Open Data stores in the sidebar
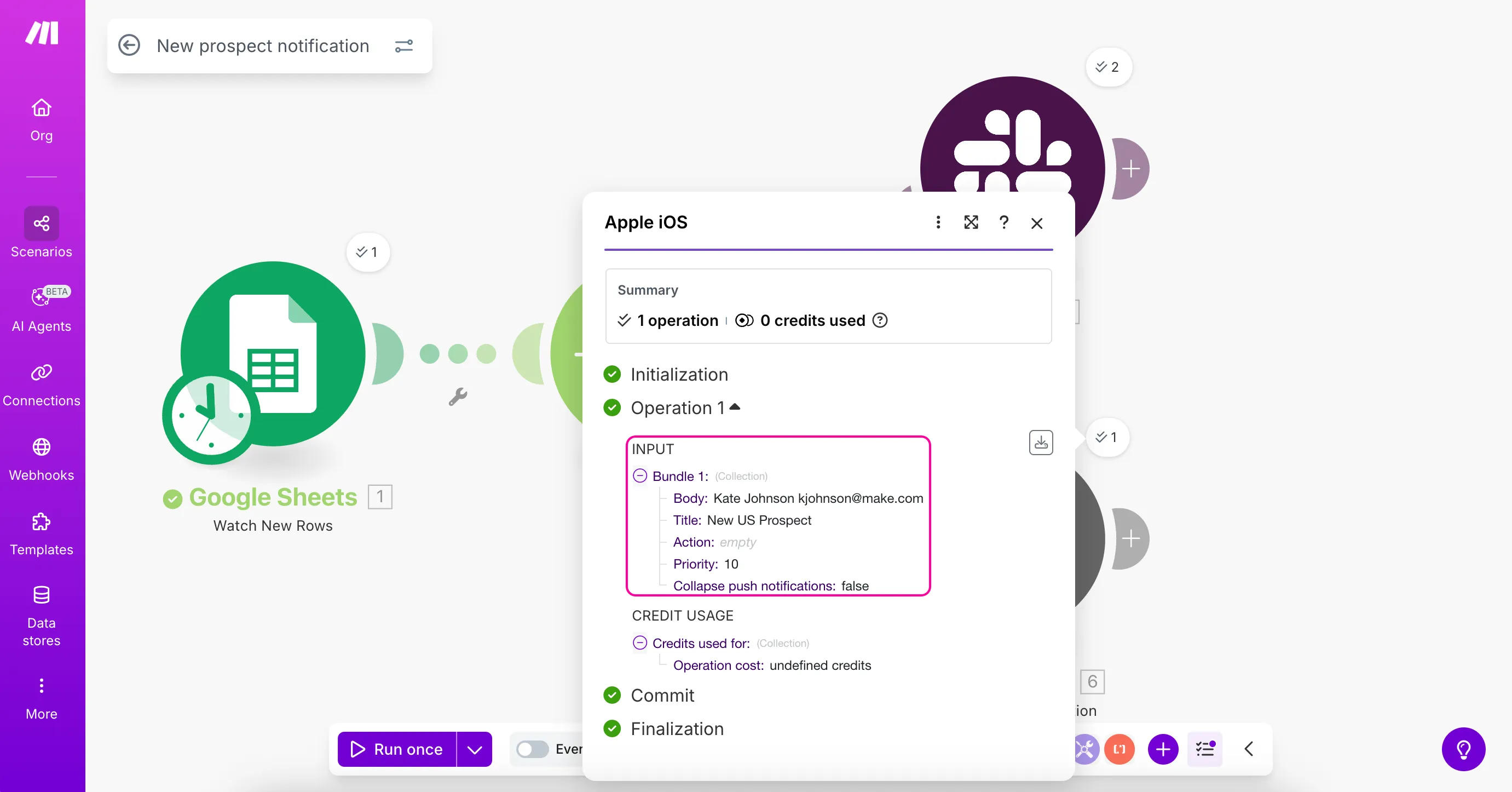This screenshot has width=1512, height=792. point(41,617)
